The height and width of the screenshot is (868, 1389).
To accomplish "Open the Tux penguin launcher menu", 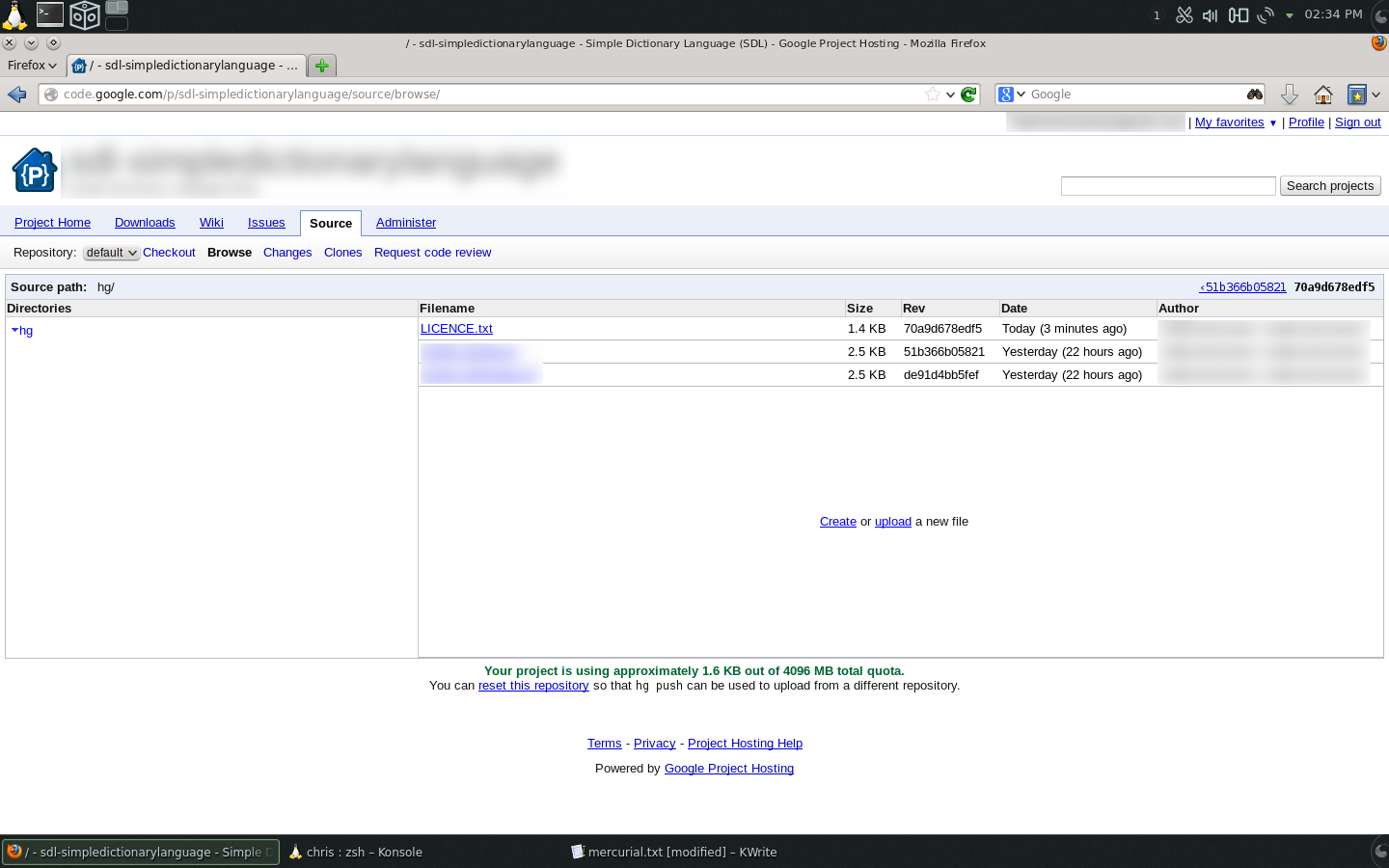I will click(15, 15).
